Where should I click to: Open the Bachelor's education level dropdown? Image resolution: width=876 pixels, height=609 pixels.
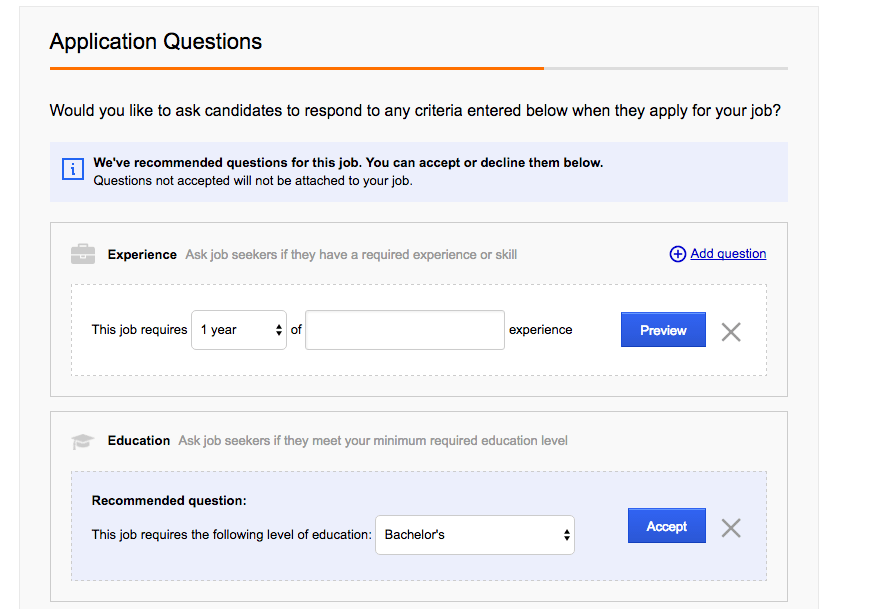point(475,535)
